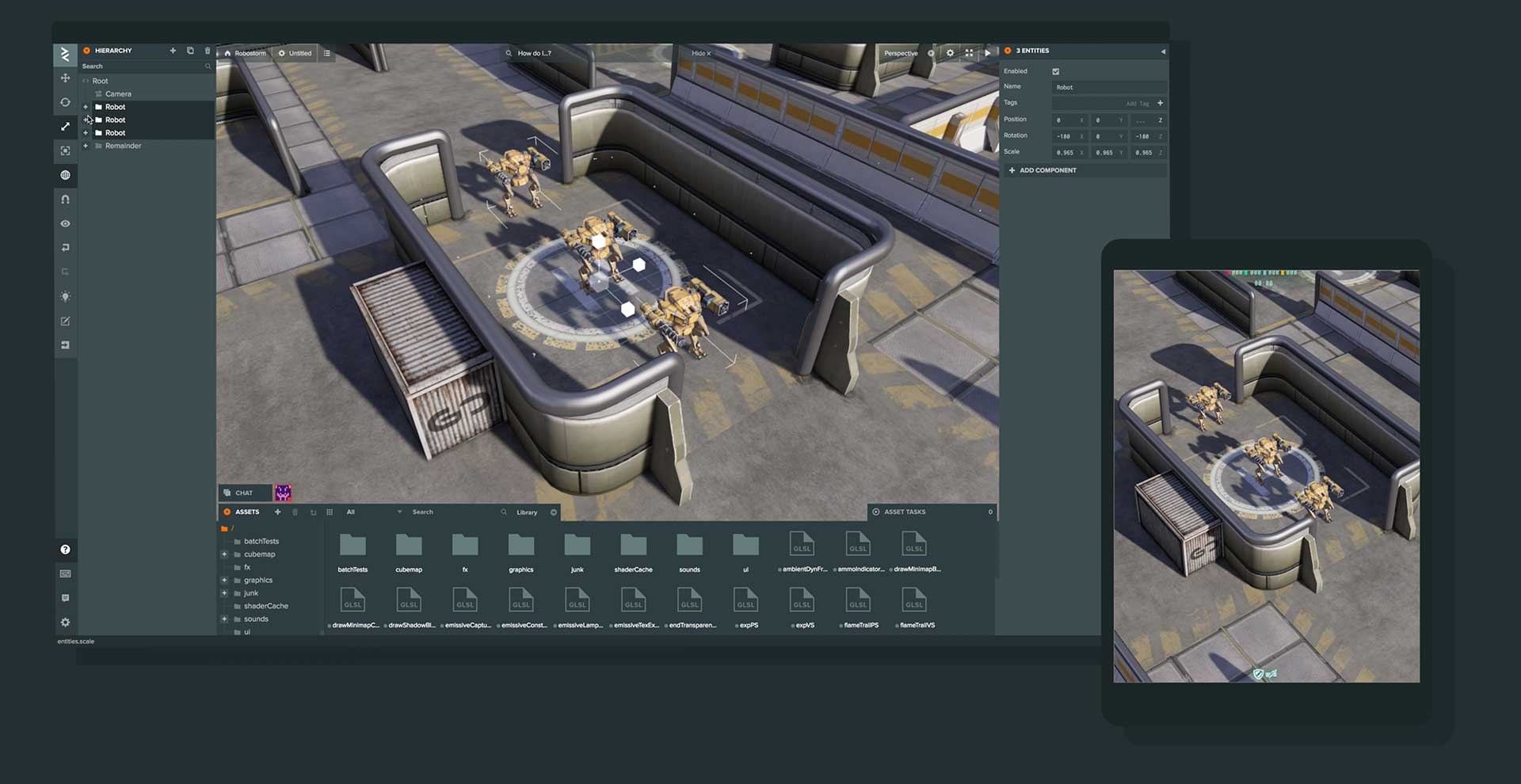Viewport: 1521px width, 784px height.
Task: Toggle snap with the magnet tool
Action: click(66, 200)
